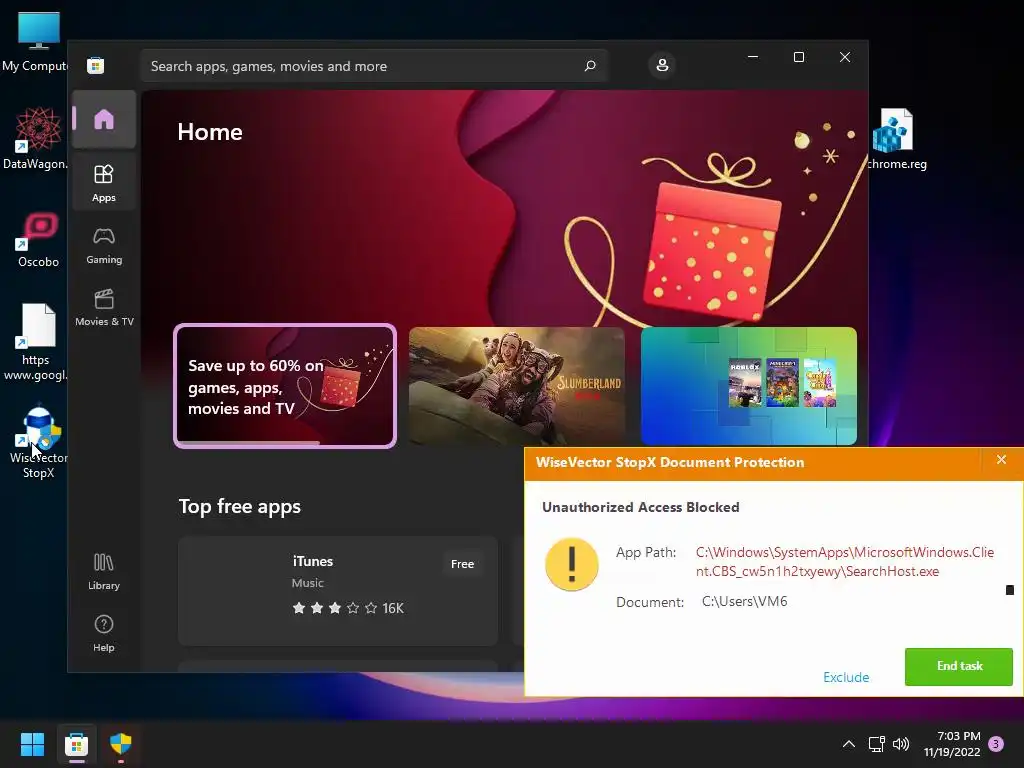Select the WiseVector StopX desktop shortcut

tap(39, 443)
